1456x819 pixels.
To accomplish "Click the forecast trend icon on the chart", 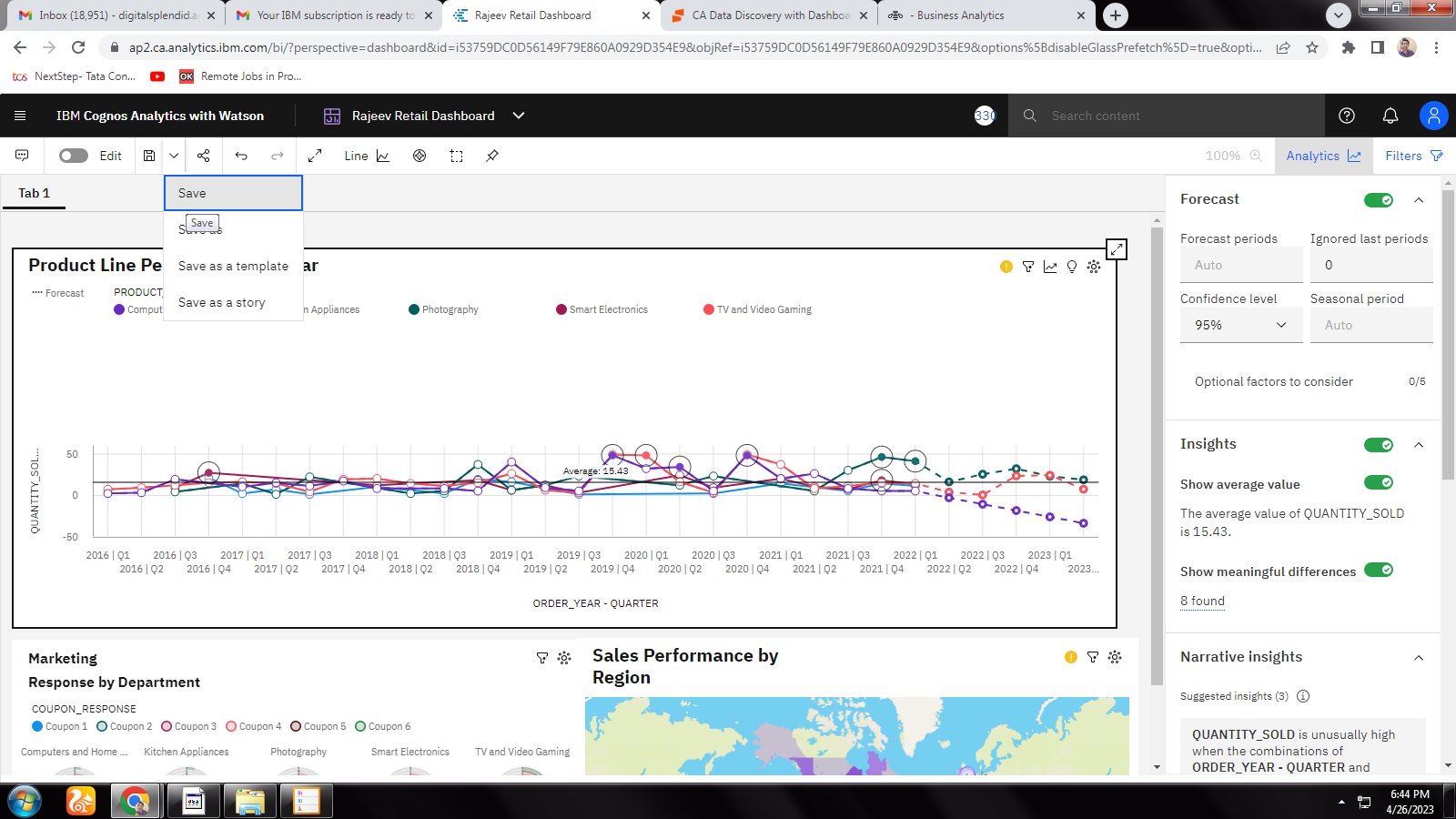I will coord(1049,267).
